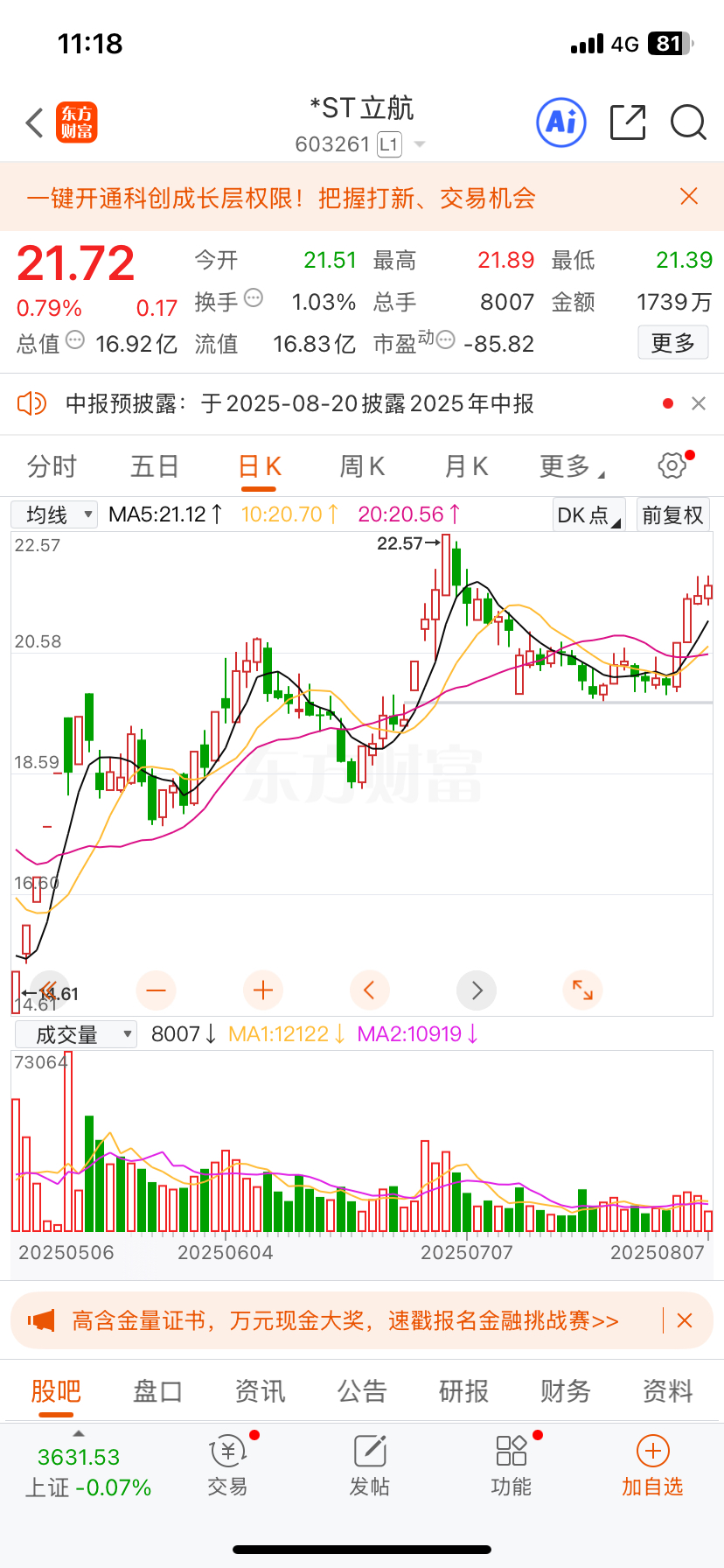Go back using the left arrow

pyautogui.click(x=34, y=122)
